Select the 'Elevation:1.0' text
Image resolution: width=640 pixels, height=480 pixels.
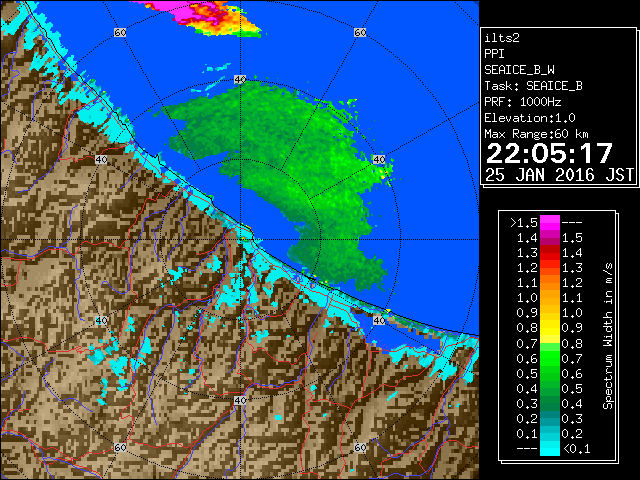pos(530,118)
